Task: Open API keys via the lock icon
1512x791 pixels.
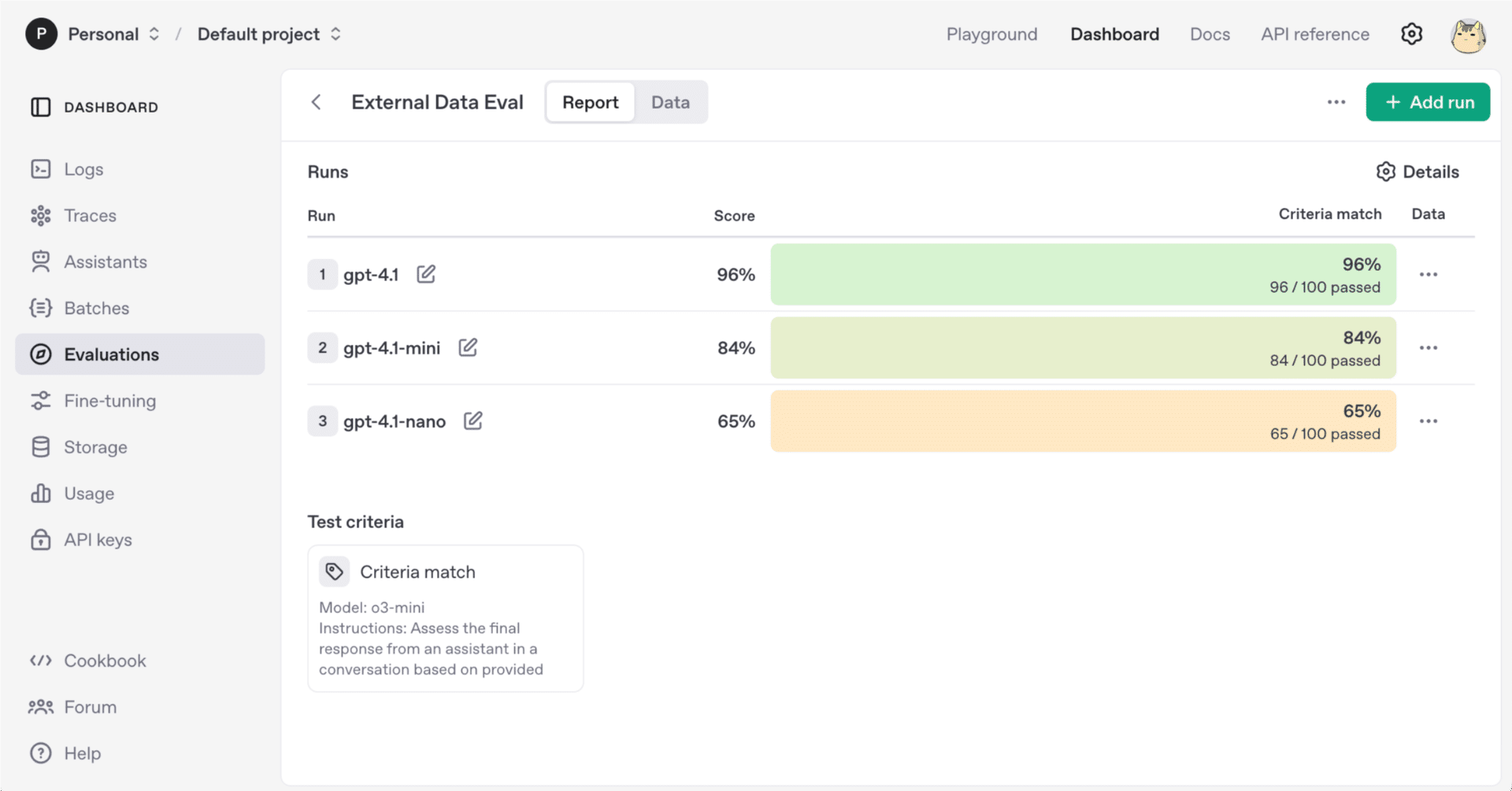Action: pos(41,539)
